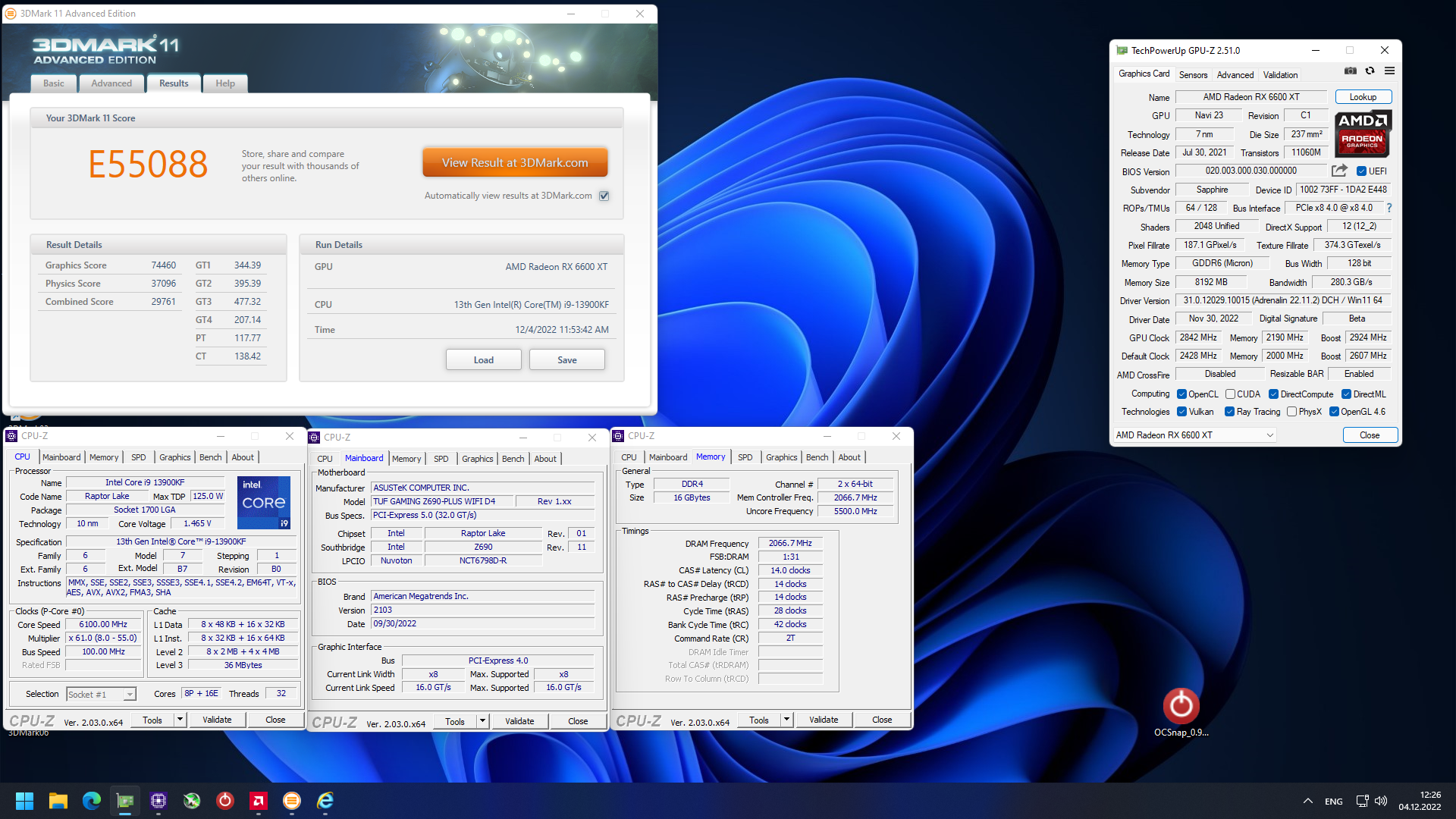Click GPU-Z refresh icon
1456x819 pixels.
[1370, 71]
